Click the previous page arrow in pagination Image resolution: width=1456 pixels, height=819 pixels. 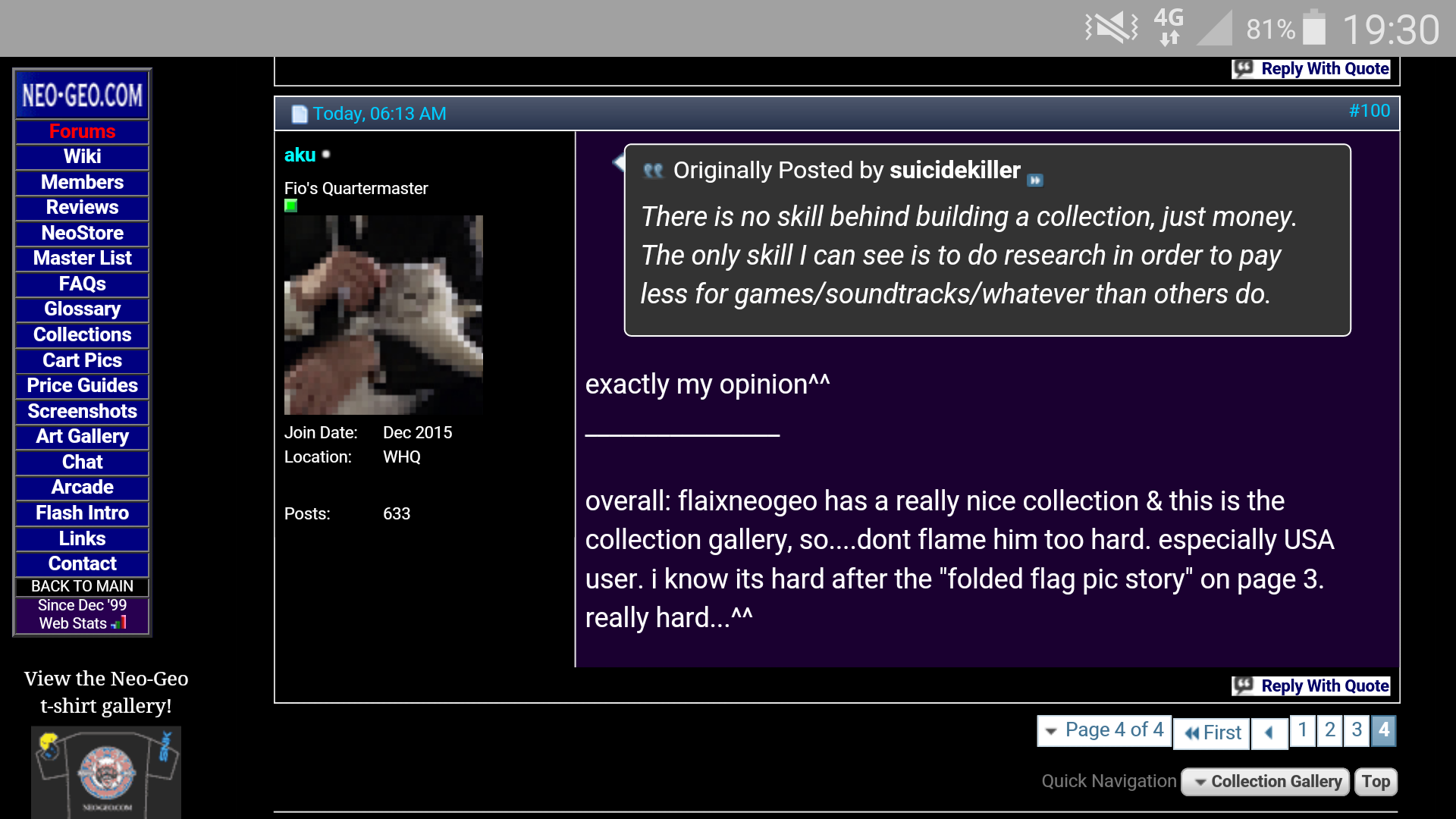pos(1269,733)
